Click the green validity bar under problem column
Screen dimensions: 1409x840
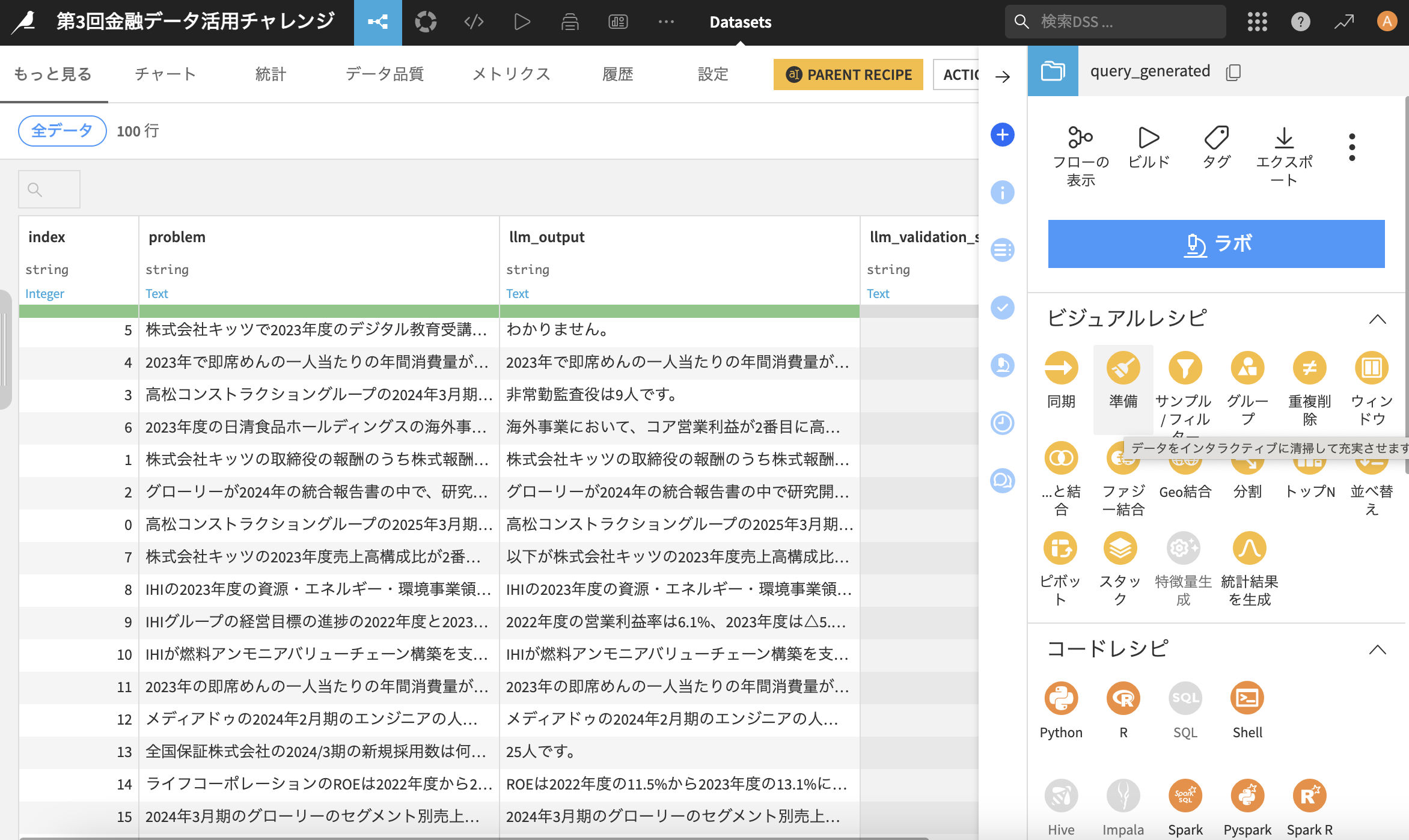coord(319,311)
